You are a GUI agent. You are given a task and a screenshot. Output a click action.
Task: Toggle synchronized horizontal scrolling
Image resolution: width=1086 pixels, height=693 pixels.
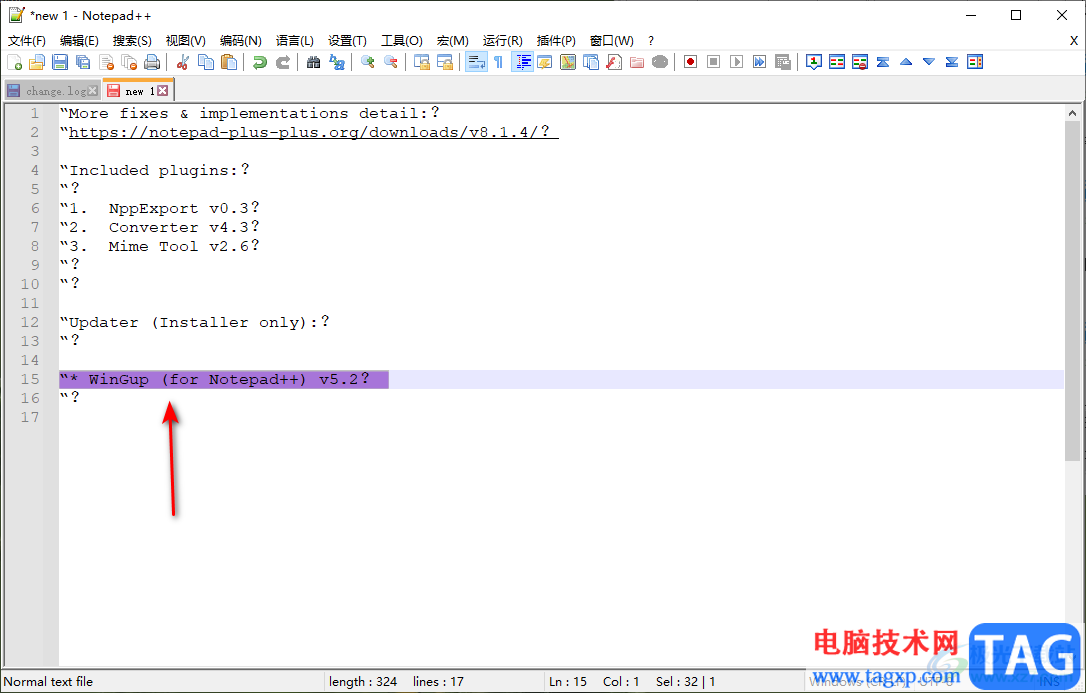(445, 62)
